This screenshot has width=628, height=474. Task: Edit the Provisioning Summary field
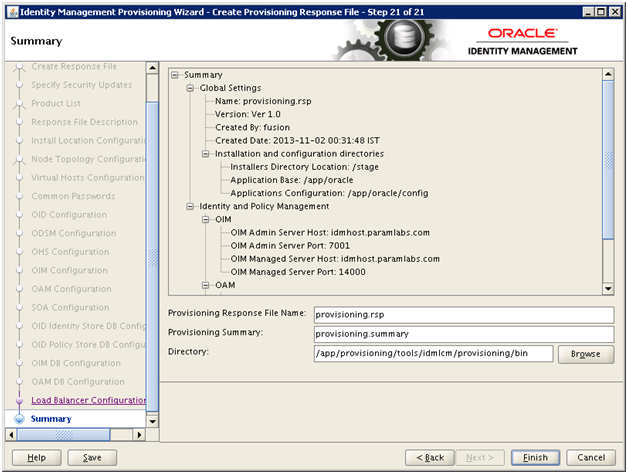pyautogui.click(x=464, y=334)
